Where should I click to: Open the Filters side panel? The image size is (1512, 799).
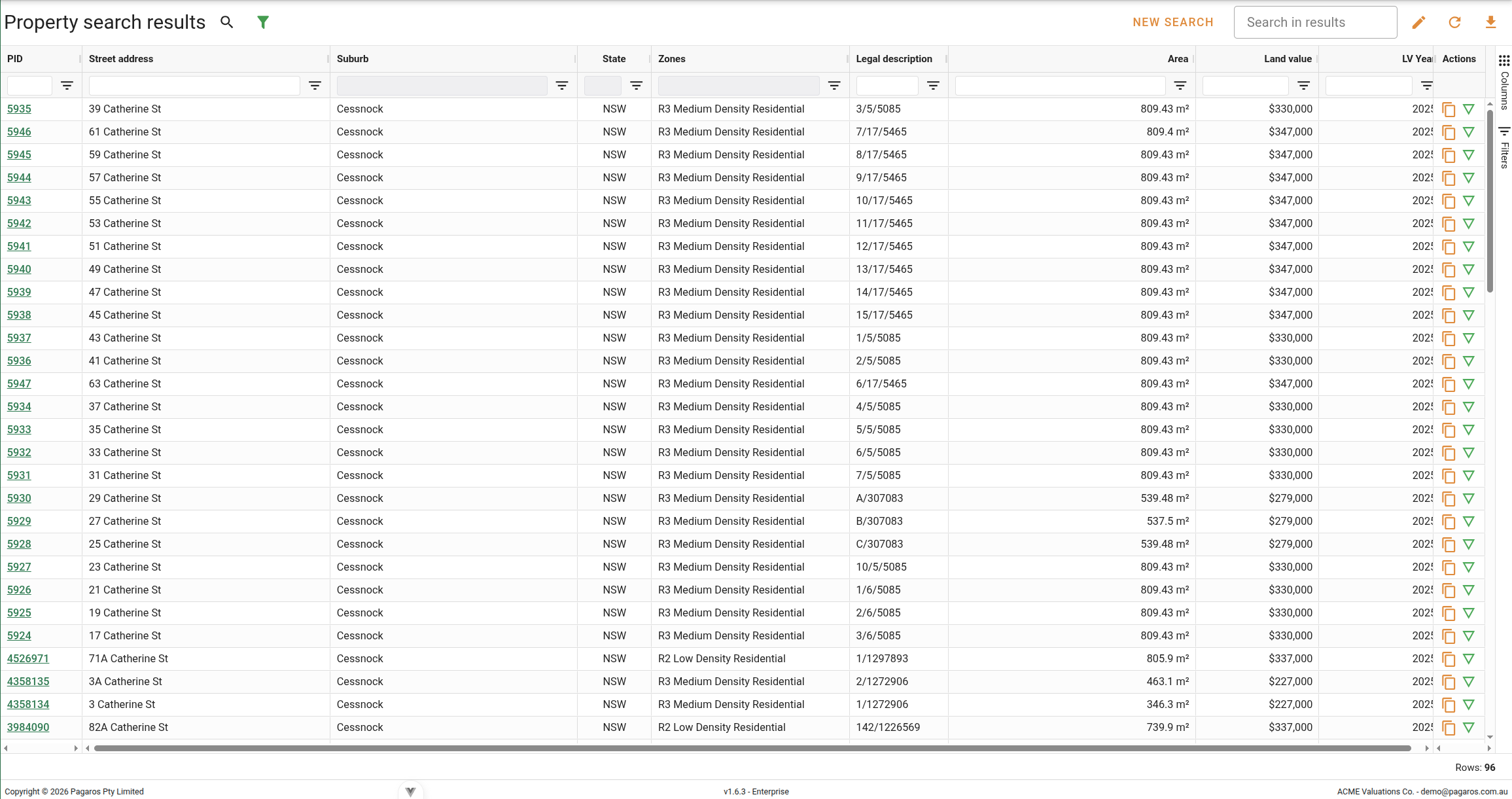[x=1504, y=147]
